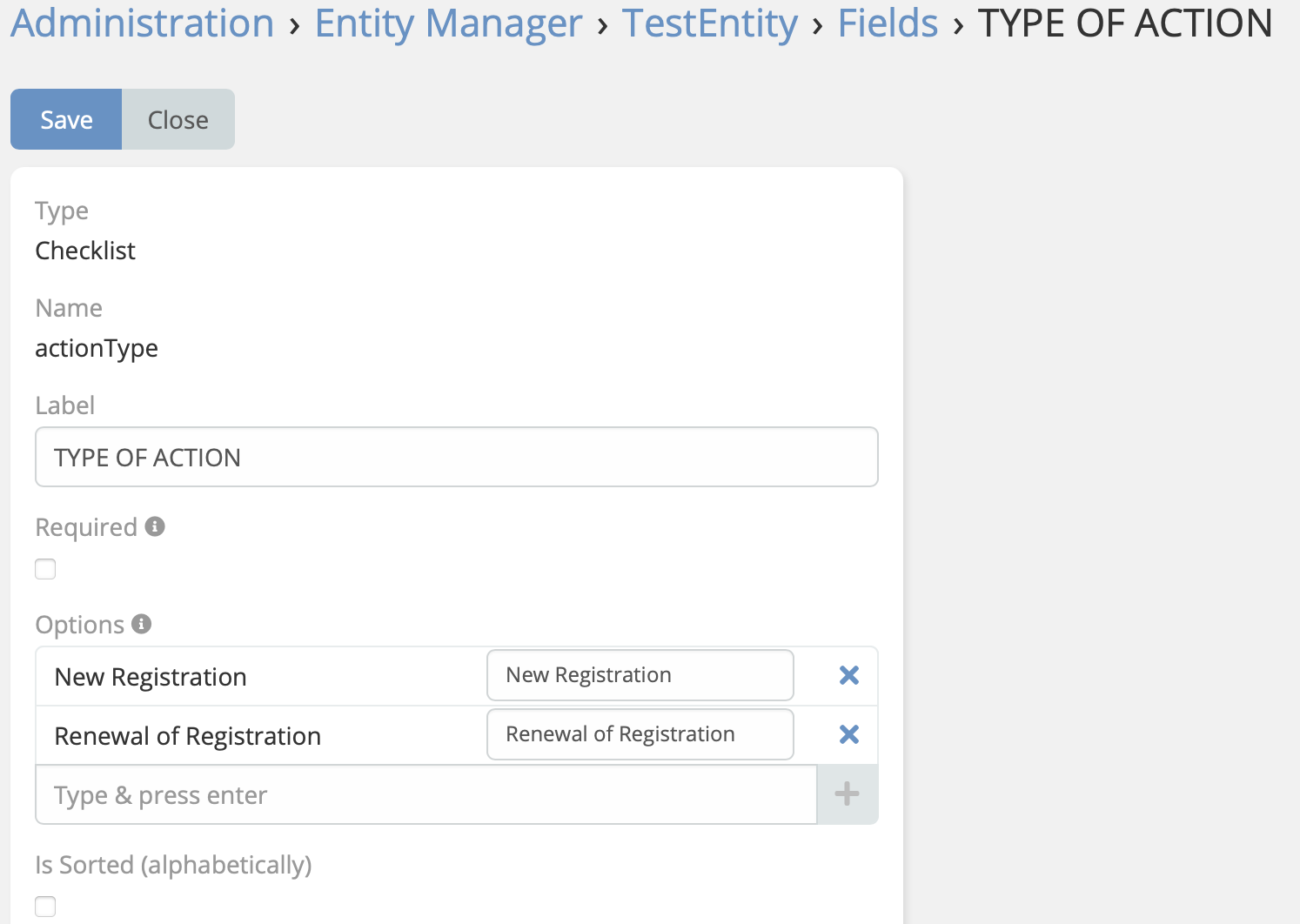This screenshot has height=924, width=1300.
Task: Remove the "New Registration" option
Action: [848, 675]
